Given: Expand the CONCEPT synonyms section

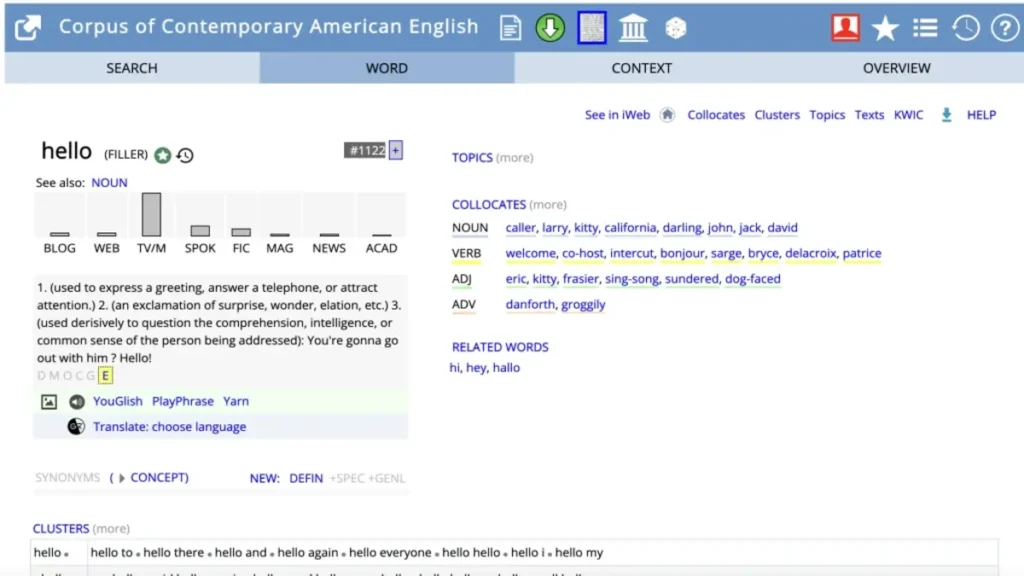Looking at the screenshot, I should click(x=159, y=477).
